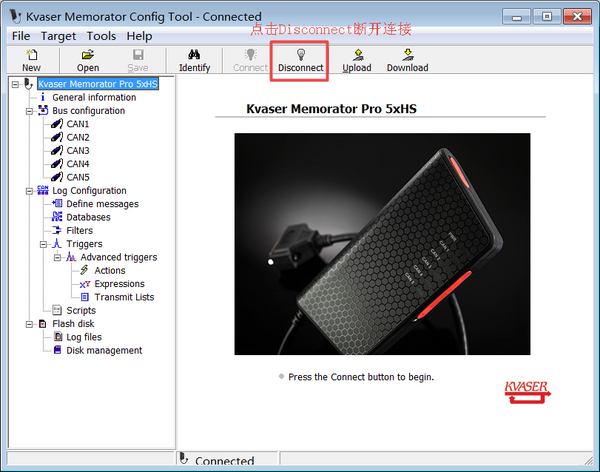Collapse the Bus configuration branch
This screenshot has height=472, width=600.
click(x=29, y=111)
